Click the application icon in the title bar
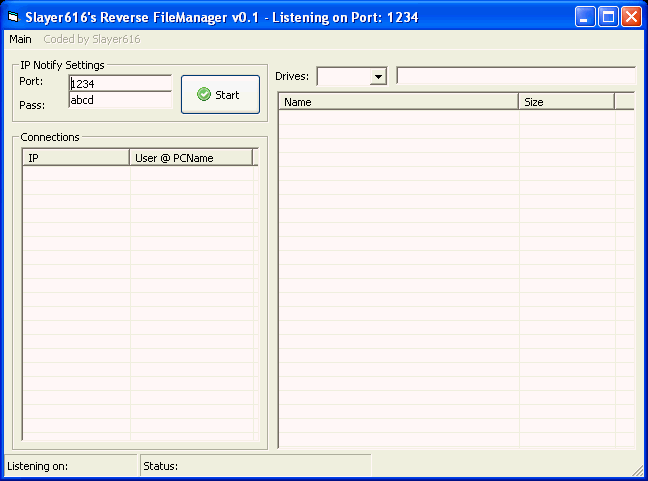The width and height of the screenshot is (648, 481). pos(13,17)
